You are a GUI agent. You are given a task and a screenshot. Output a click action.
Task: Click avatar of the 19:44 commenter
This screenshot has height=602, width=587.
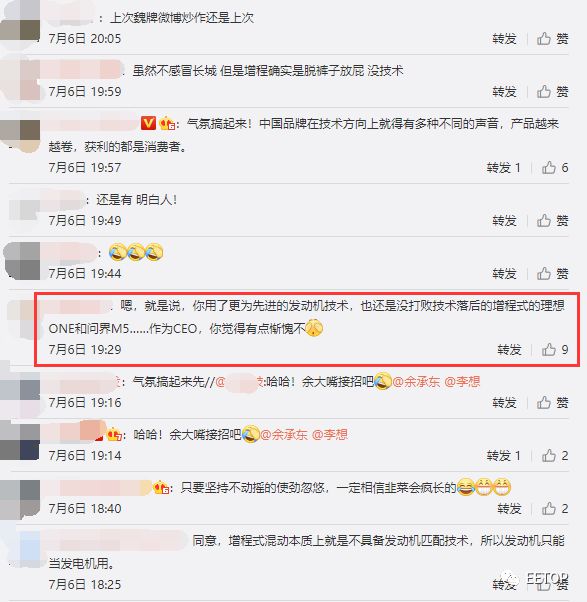[x=21, y=261]
